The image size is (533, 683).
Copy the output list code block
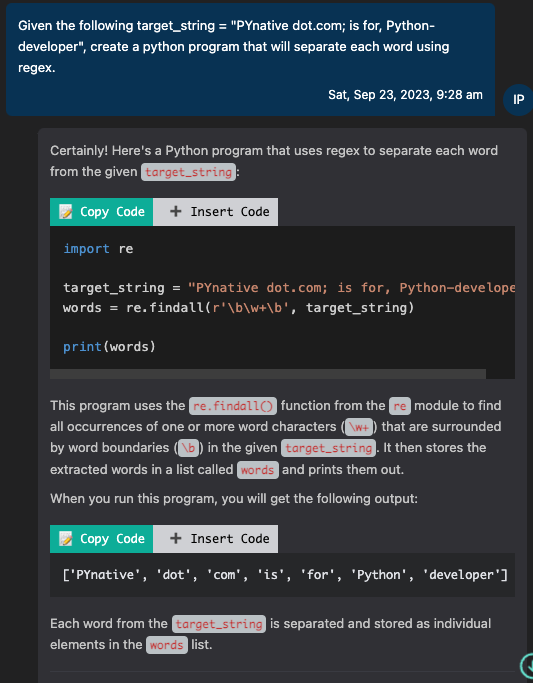(101, 539)
